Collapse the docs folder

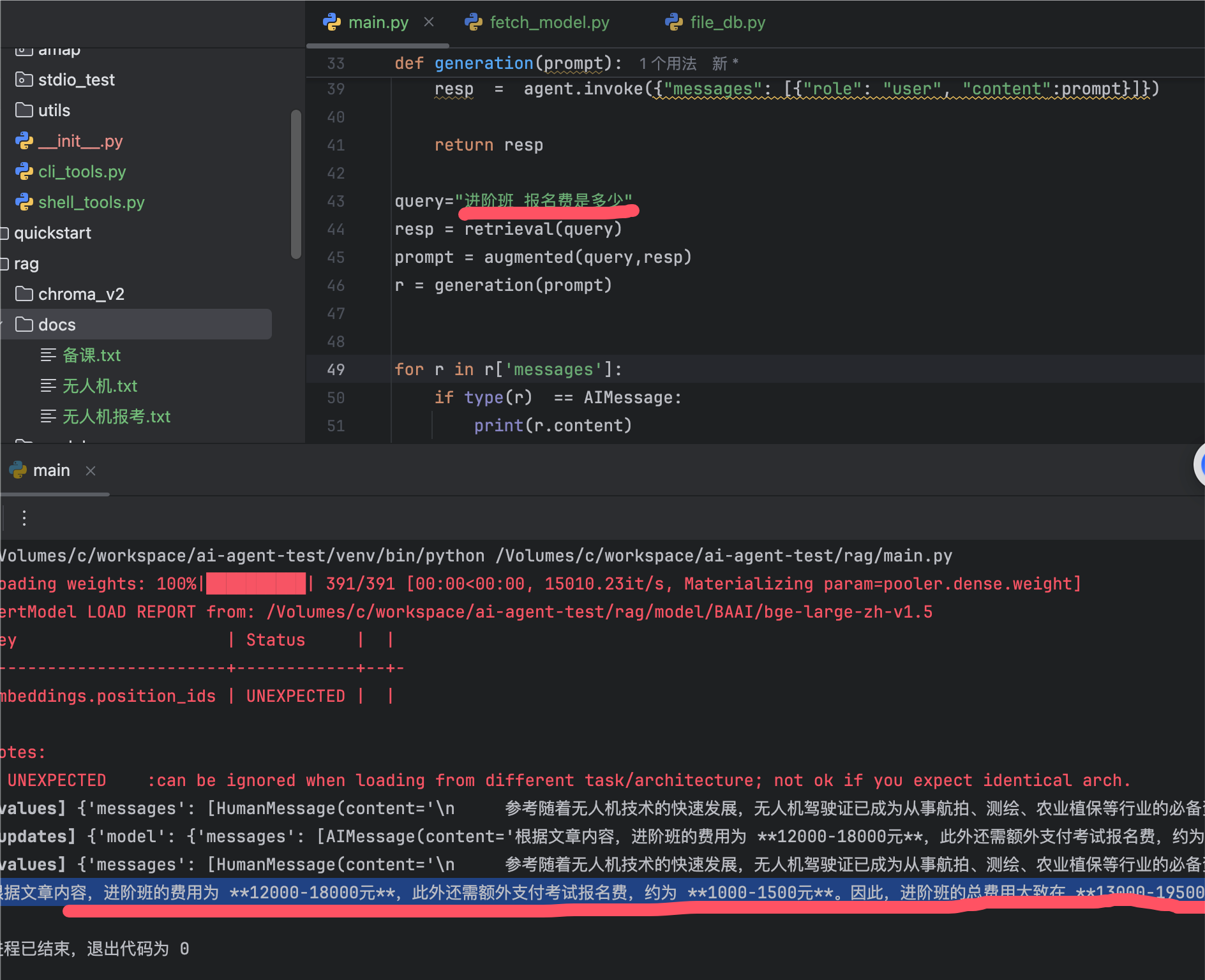(3, 325)
